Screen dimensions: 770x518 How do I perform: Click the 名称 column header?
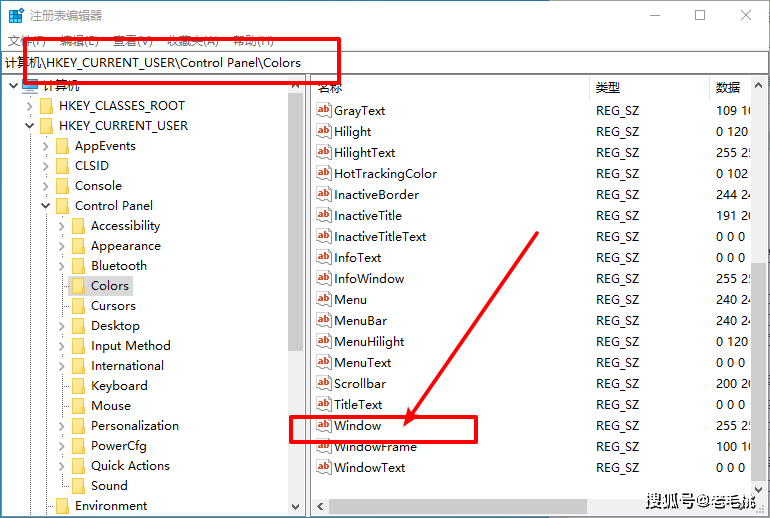(x=330, y=88)
